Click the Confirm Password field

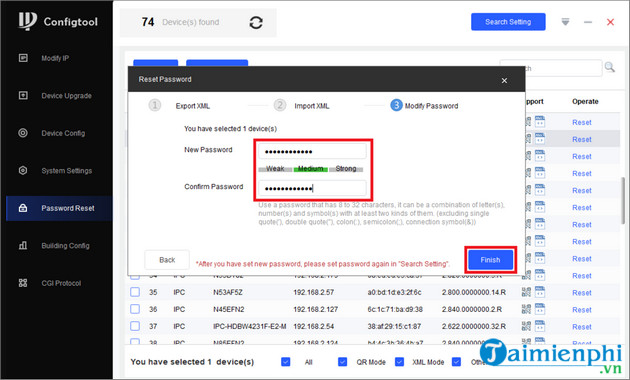pos(312,188)
